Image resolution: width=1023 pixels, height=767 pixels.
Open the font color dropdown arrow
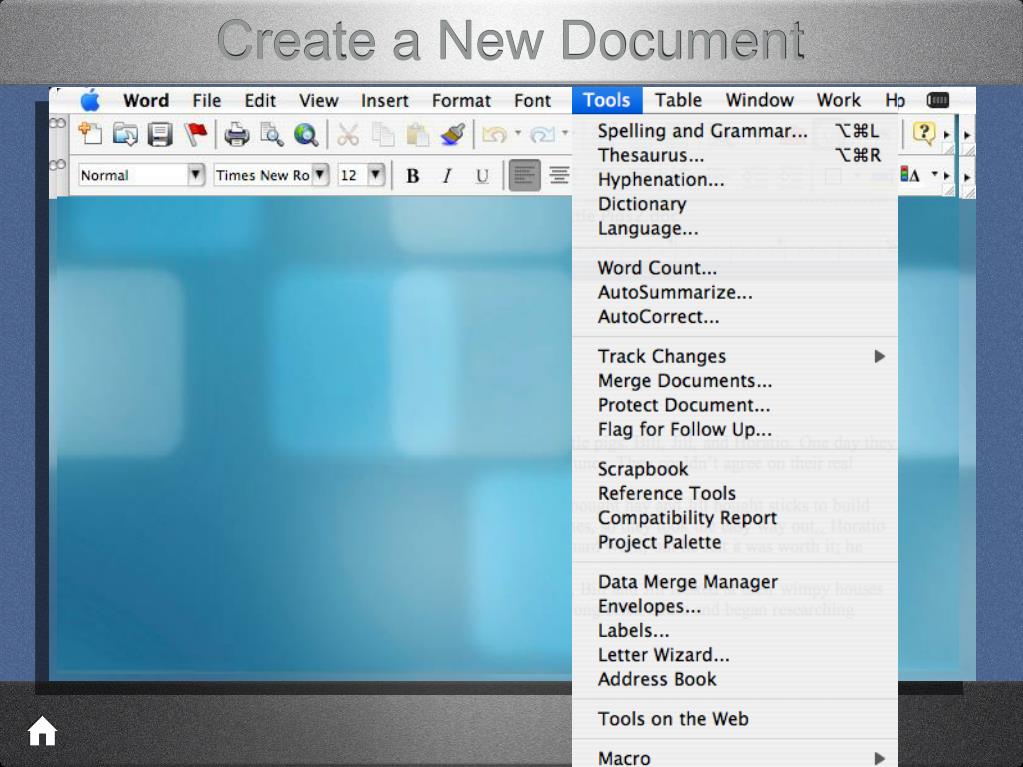934,173
